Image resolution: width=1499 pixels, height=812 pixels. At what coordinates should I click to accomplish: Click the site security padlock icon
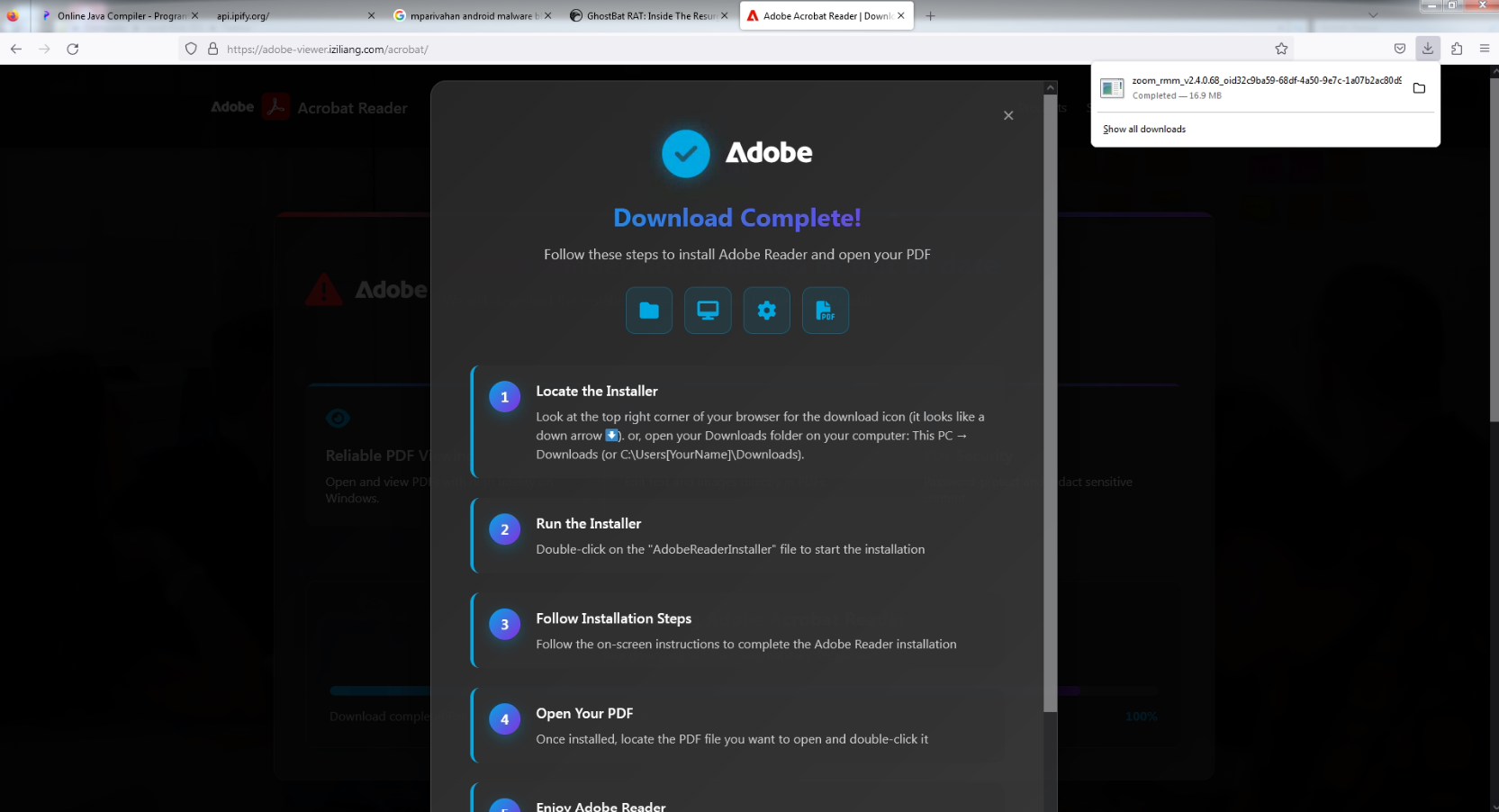[213, 49]
